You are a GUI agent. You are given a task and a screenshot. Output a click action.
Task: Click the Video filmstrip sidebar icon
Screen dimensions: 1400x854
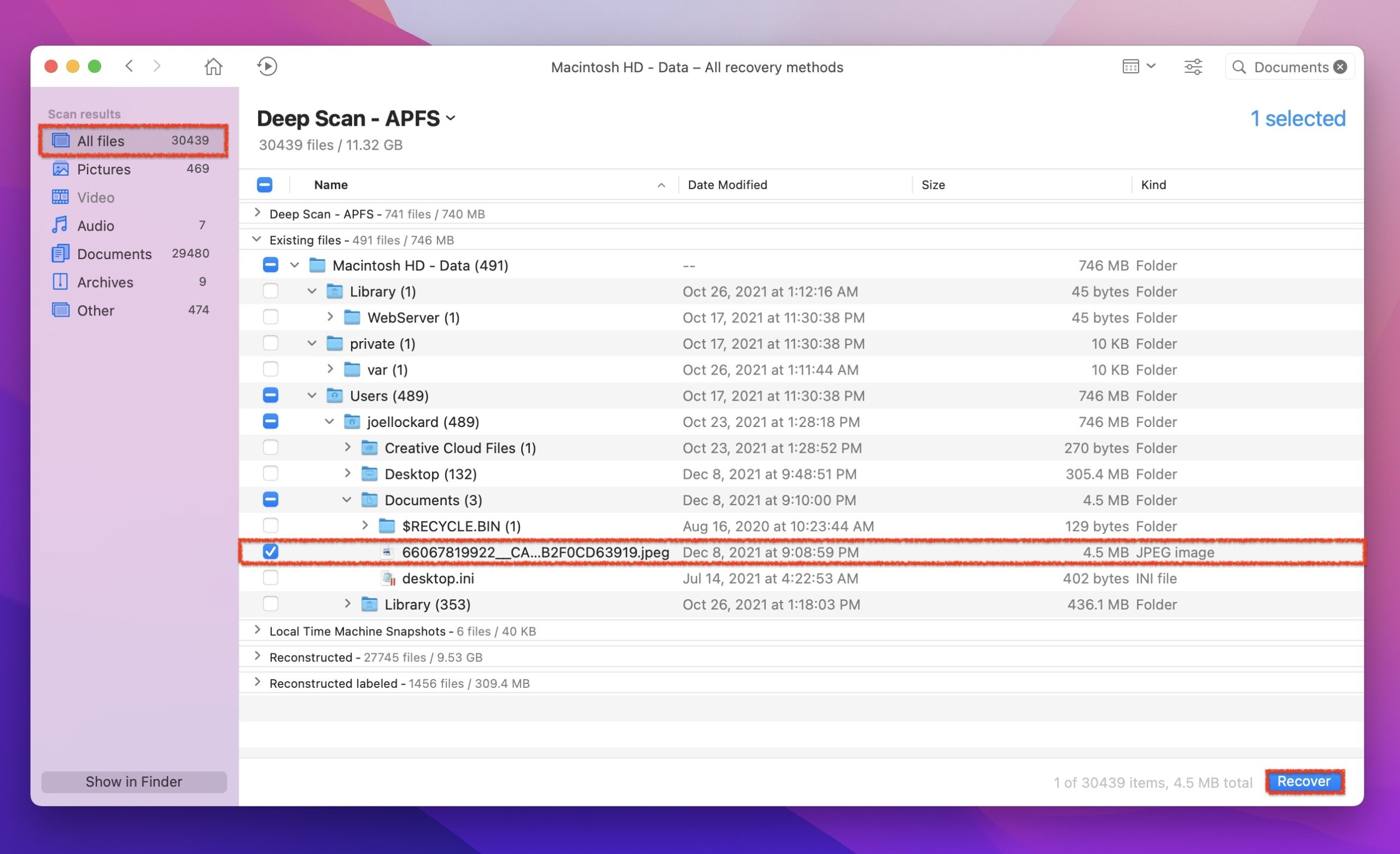coord(60,197)
